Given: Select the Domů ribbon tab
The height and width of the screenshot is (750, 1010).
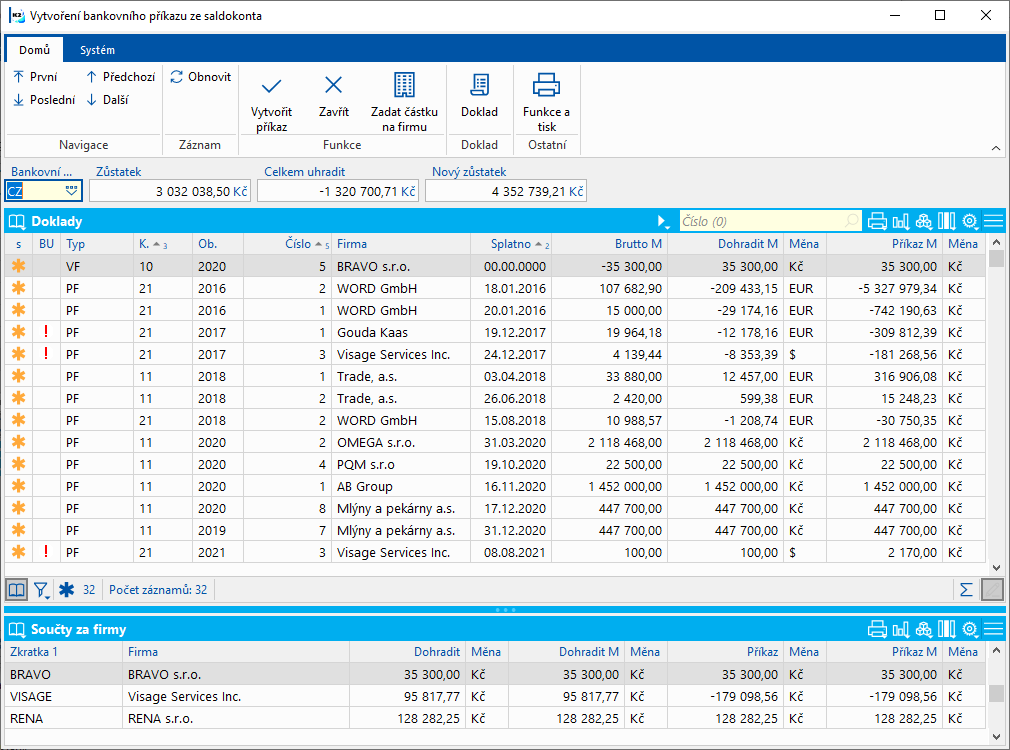Looking at the screenshot, I should tap(35, 50).
